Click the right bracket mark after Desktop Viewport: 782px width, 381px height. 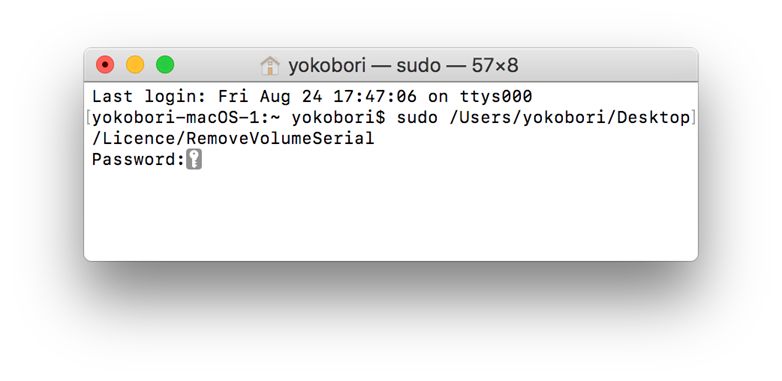click(x=694, y=118)
